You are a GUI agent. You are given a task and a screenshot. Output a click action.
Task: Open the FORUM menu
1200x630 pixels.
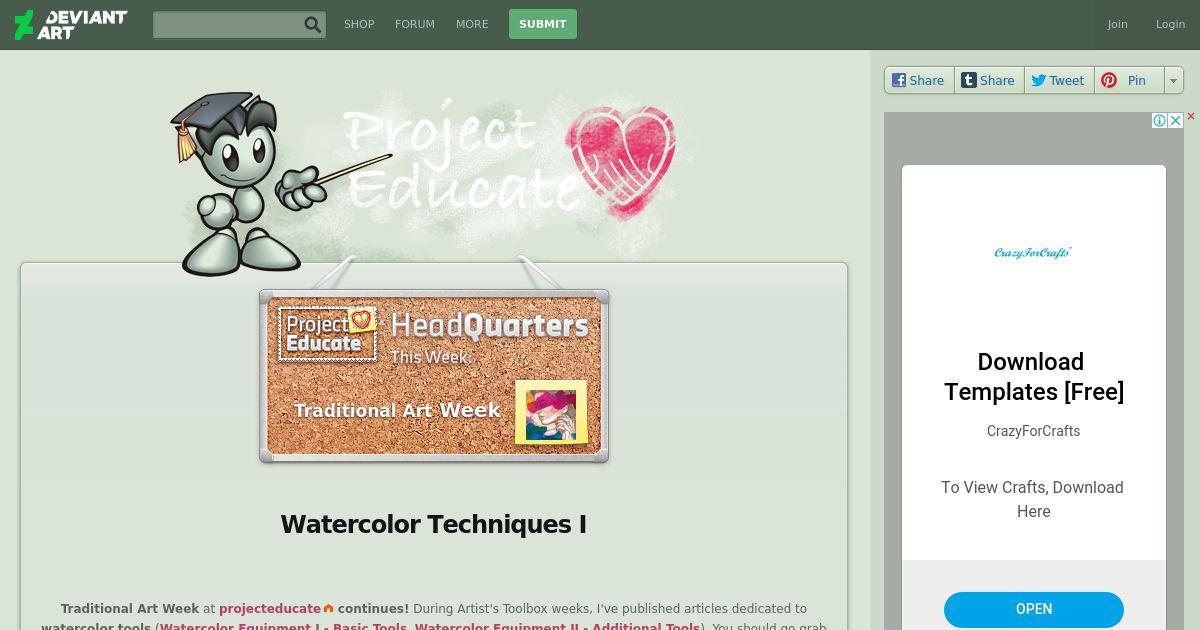[415, 24]
